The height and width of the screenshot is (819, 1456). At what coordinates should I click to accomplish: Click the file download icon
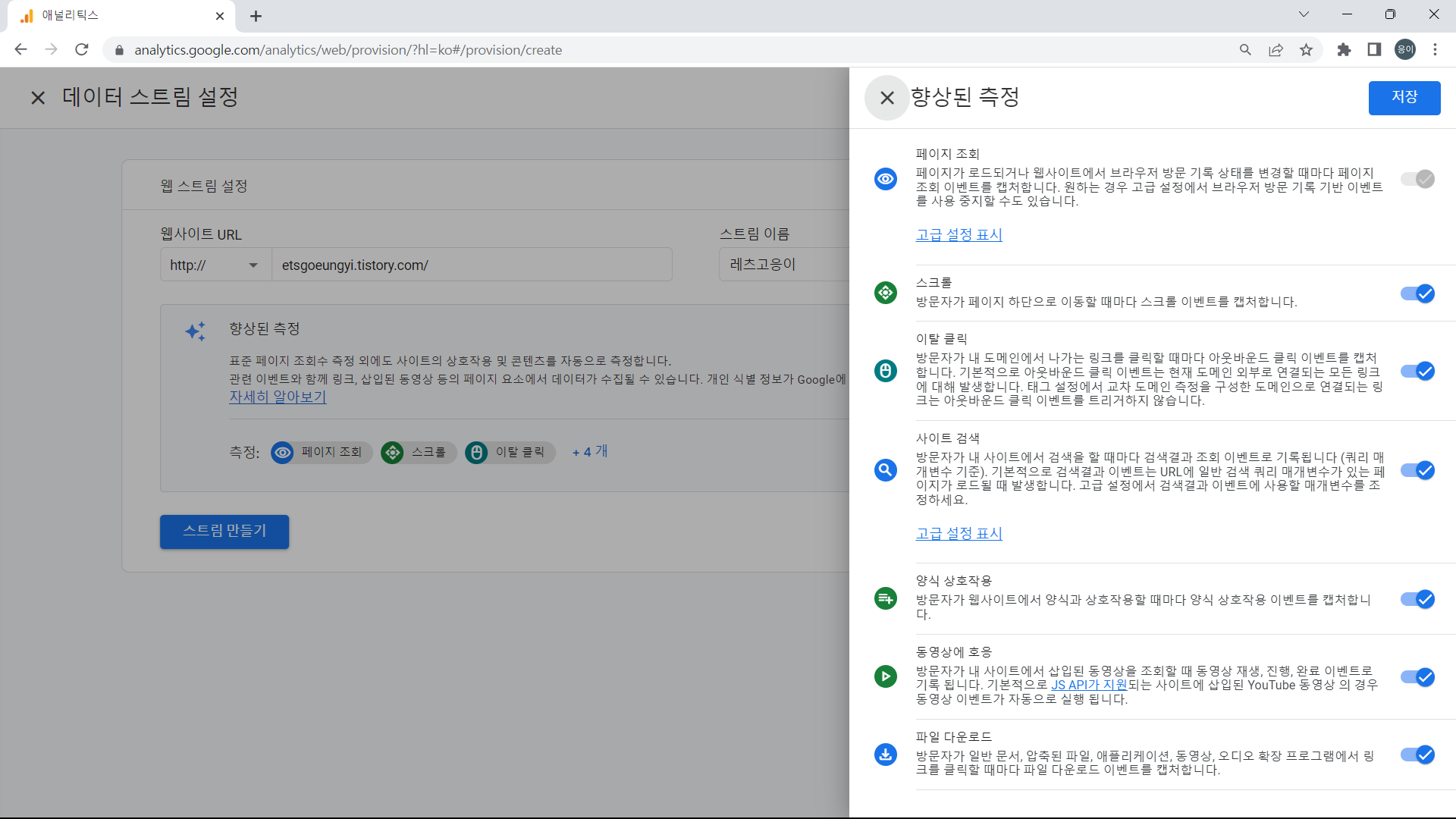pyautogui.click(x=886, y=755)
